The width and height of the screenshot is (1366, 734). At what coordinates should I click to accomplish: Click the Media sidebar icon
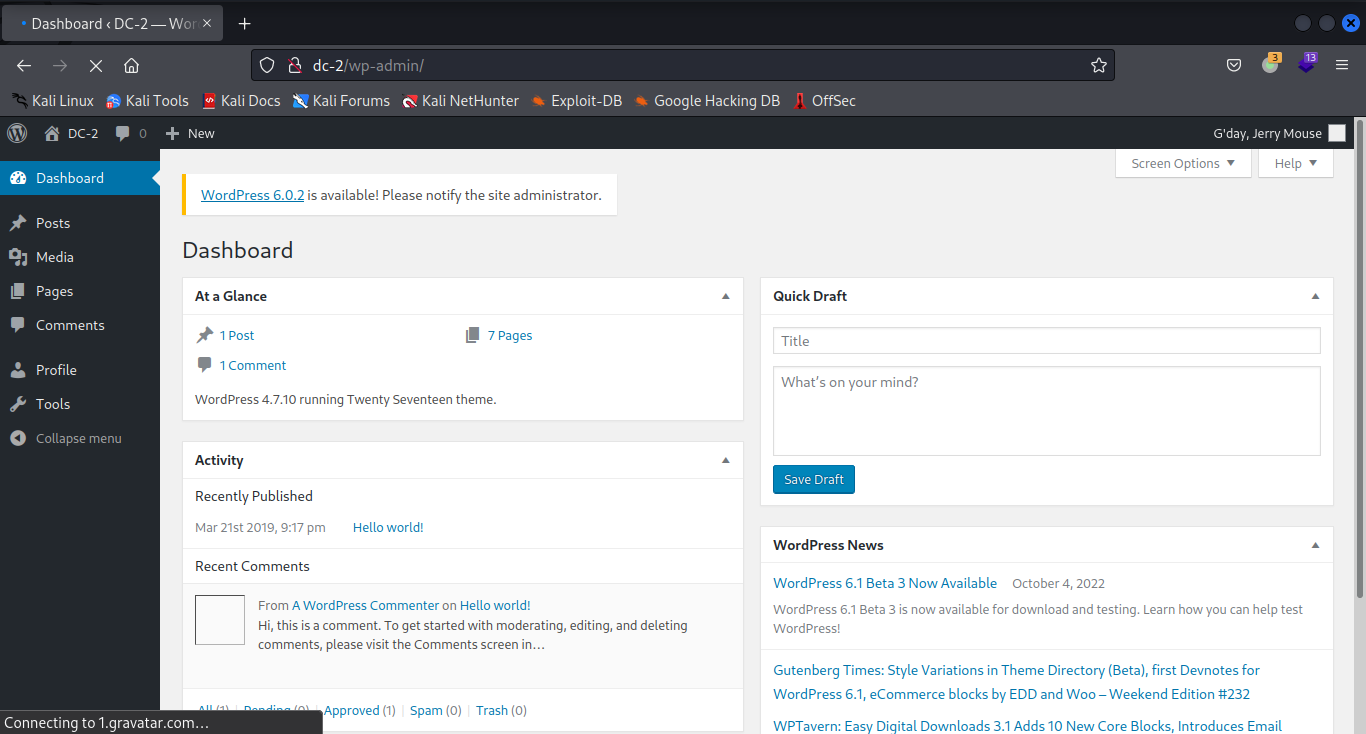pos(18,257)
